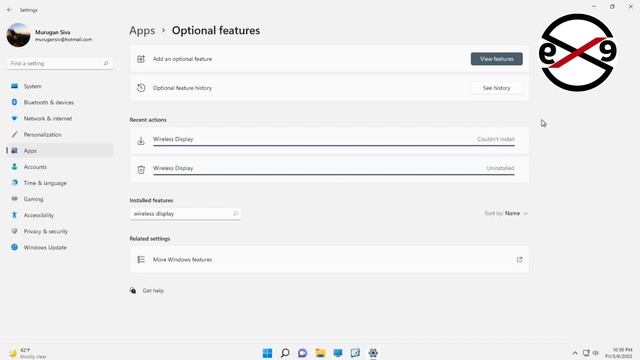Open taskbar Search
This screenshot has width=640, height=360.
tap(285, 353)
